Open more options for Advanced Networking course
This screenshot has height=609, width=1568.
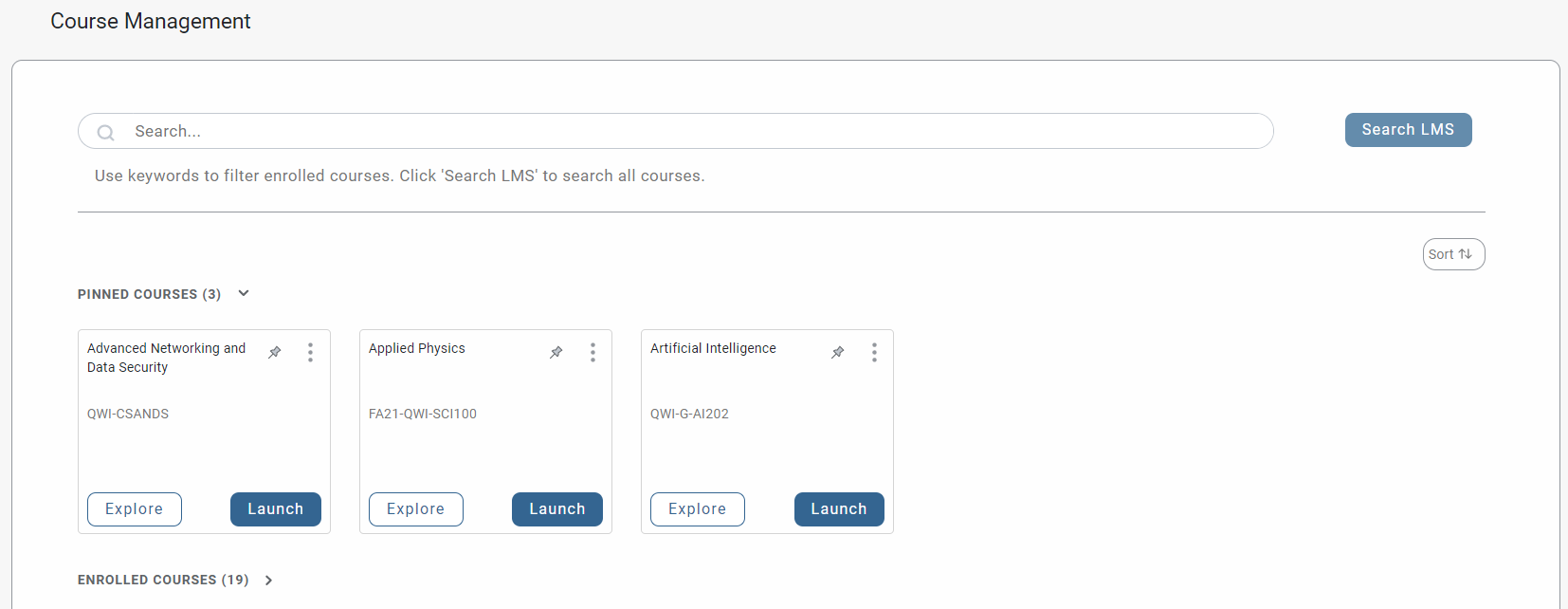[x=310, y=353]
